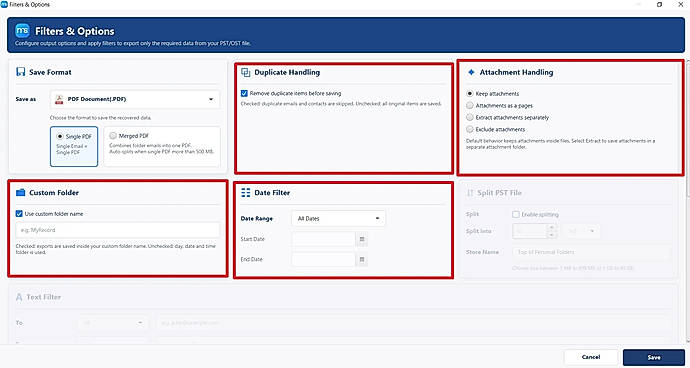This screenshot has height=368, width=690.
Task: Open the Save as format dropdown
Action: point(135,99)
